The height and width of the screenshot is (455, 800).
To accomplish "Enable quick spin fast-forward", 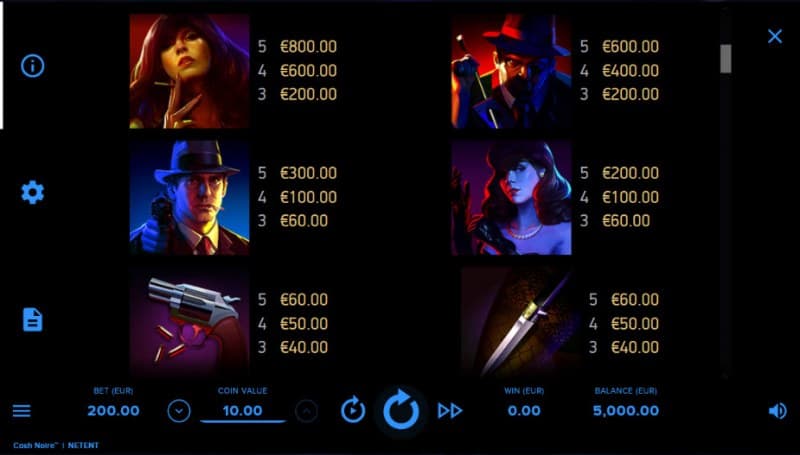I will pyautogui.click(x=450, y=410).
